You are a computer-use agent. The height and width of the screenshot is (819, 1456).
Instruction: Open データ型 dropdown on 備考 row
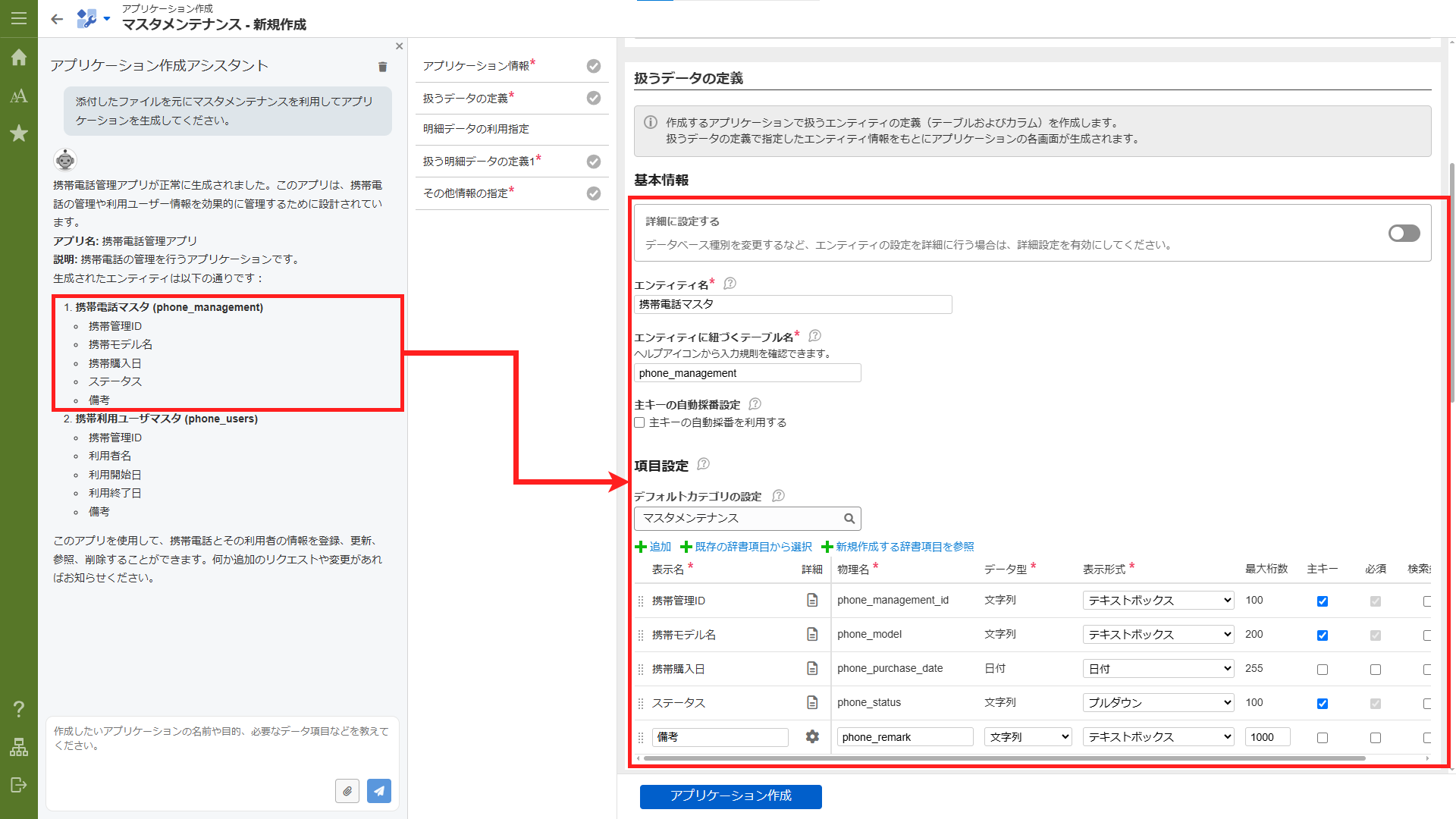click(x=1028, y=736)
